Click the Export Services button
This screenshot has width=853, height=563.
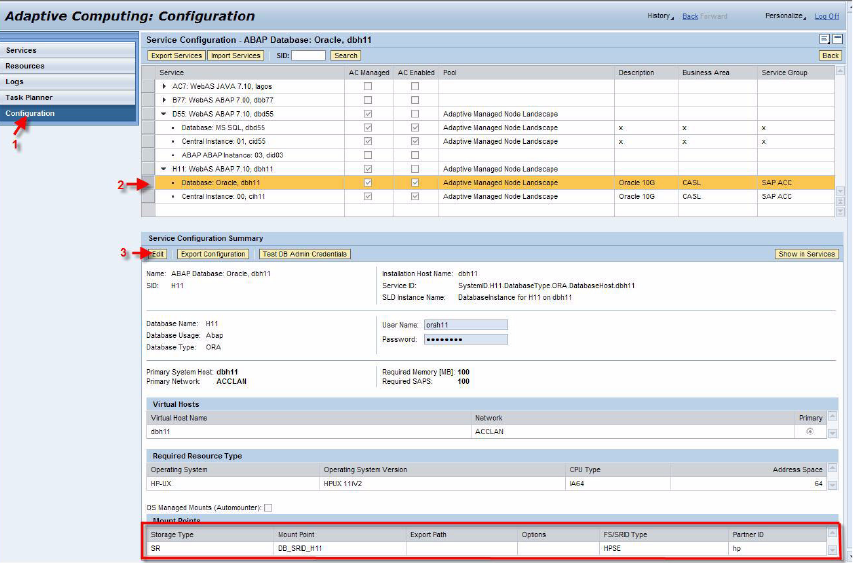pos(176,56)
